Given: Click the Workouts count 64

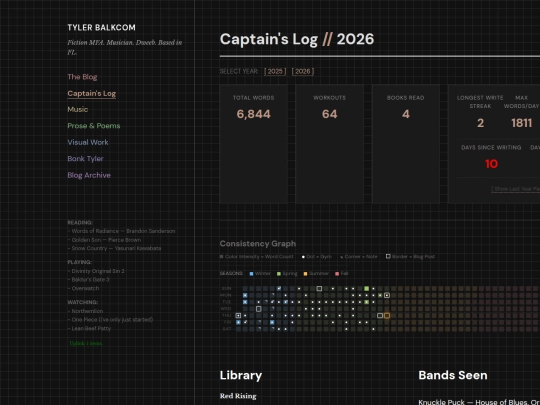Looking at the screenshot, I should pos(330,114).
